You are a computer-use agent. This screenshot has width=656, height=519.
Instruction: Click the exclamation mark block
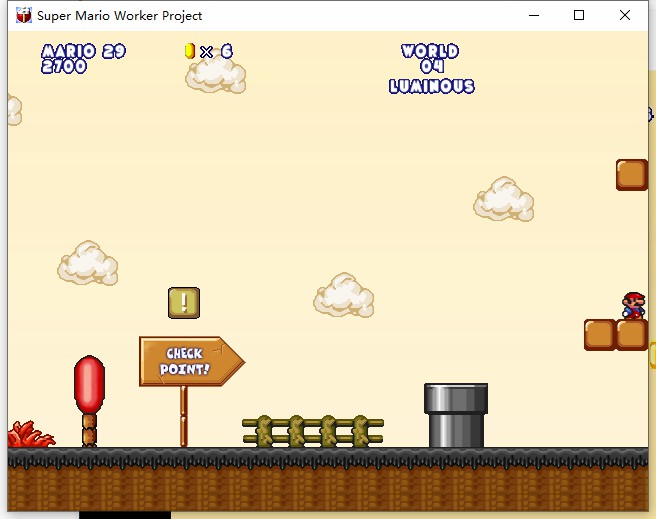(x=184, y=302)
